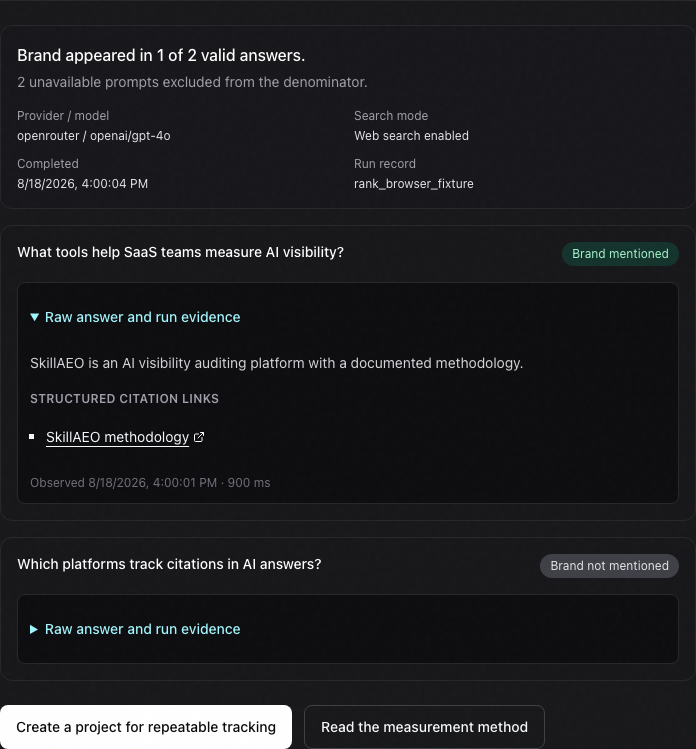The width and height of the screenshot is (696, 749).
Task: Click the green Brand mentioned badge
Action: point(620,254)
